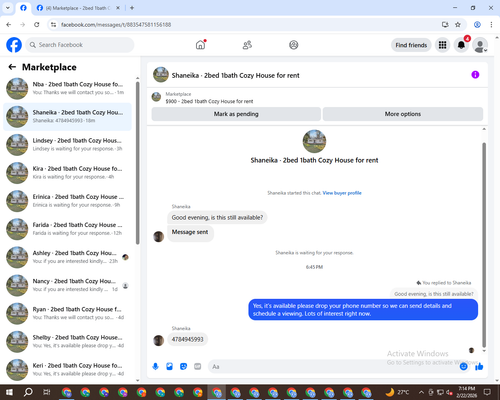Click the Shaneika avatar beside the phone number
Image resolution: width=500 pixels, height=400 pixels.
pos(158,341)
